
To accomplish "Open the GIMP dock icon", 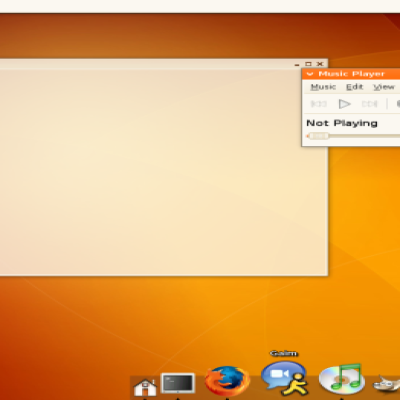I will 387,385.
